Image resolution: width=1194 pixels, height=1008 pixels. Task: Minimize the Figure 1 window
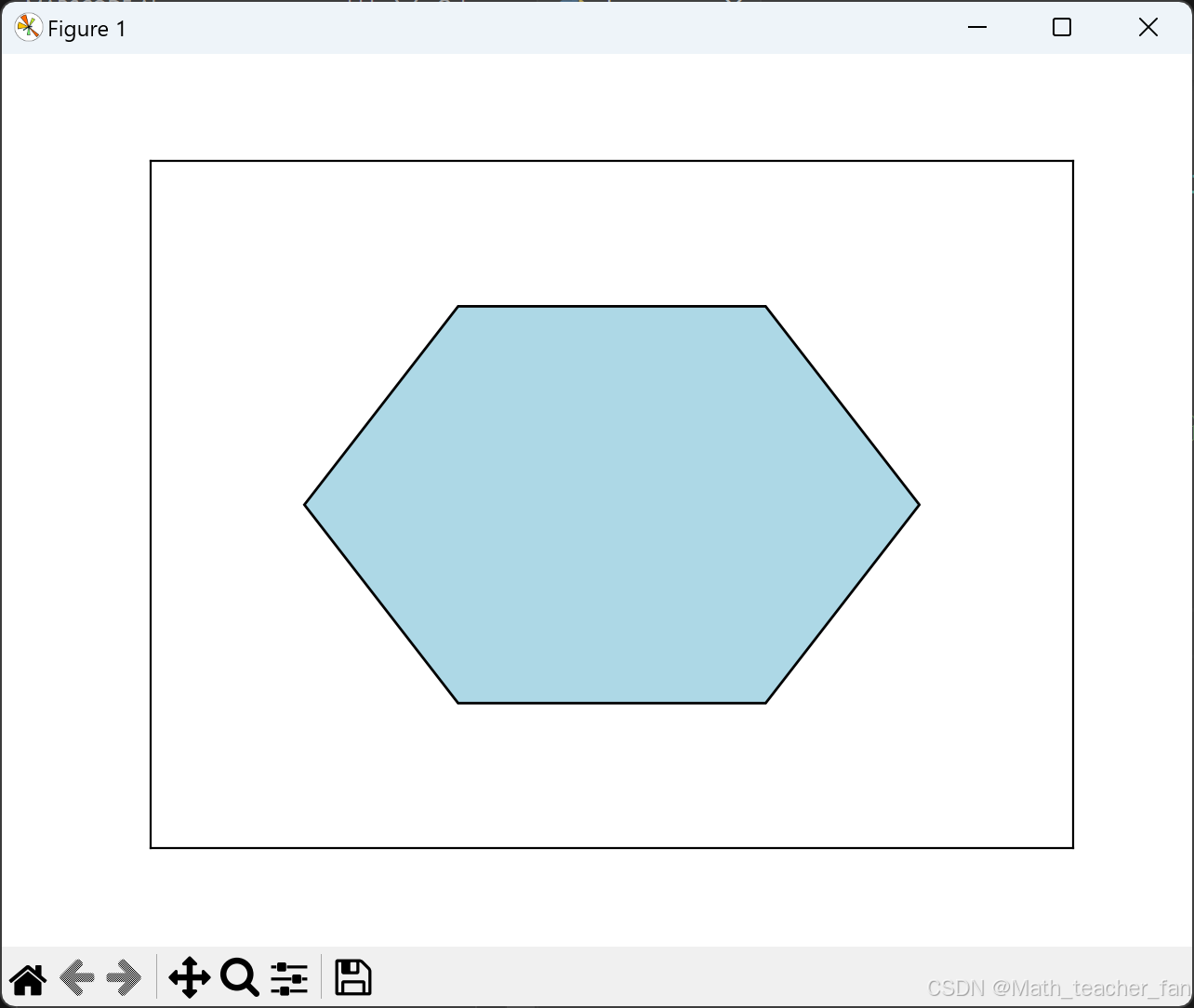(x=976, y=27)
